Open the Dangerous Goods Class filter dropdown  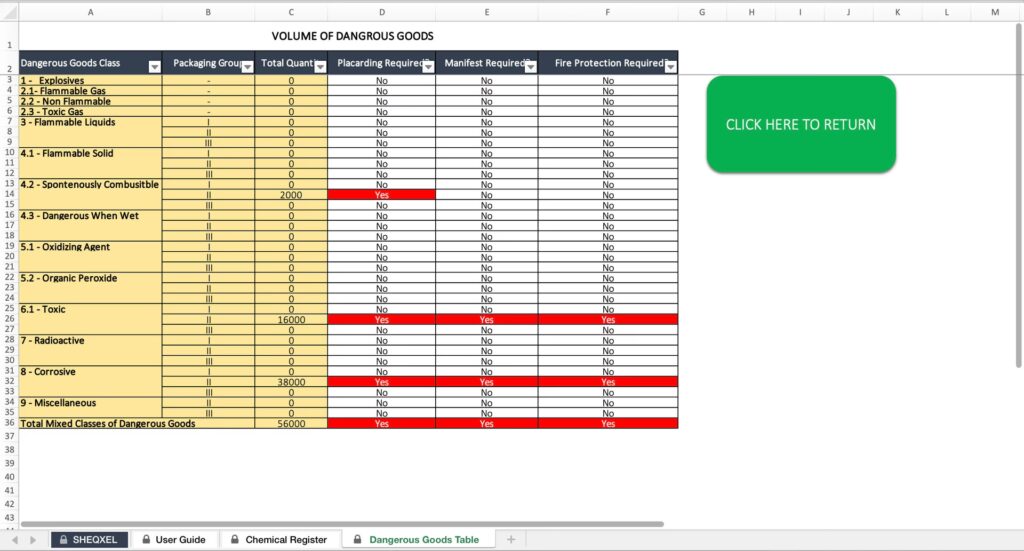(x=154, y=66)
